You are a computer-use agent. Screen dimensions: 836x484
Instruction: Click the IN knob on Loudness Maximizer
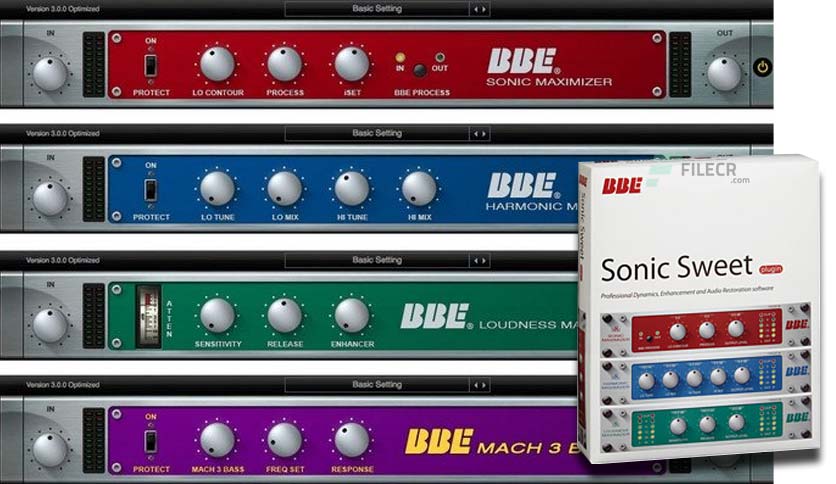pyautogui.click(x=50, y=325)
